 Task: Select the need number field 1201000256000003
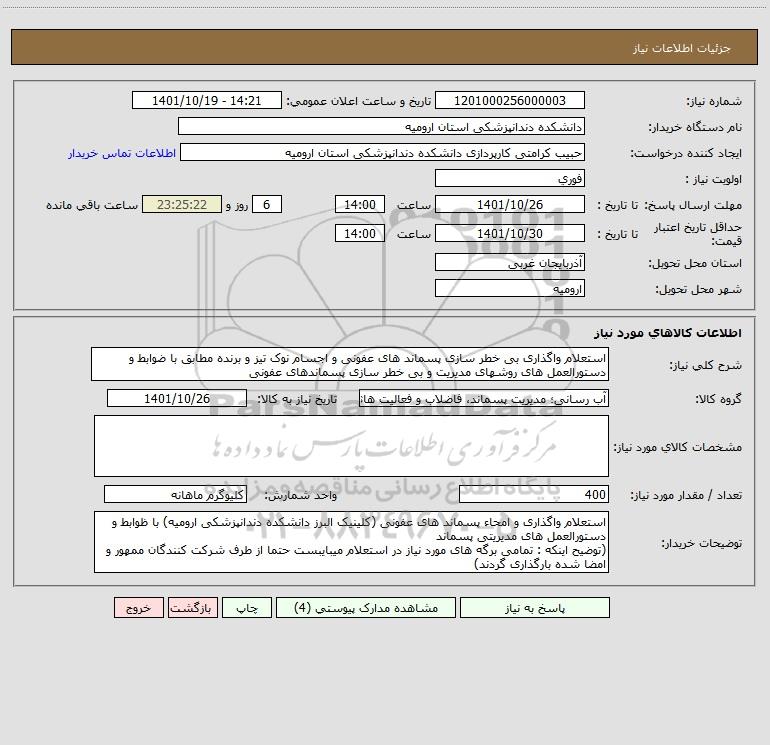pyautogui.click(x=510, y=100)
